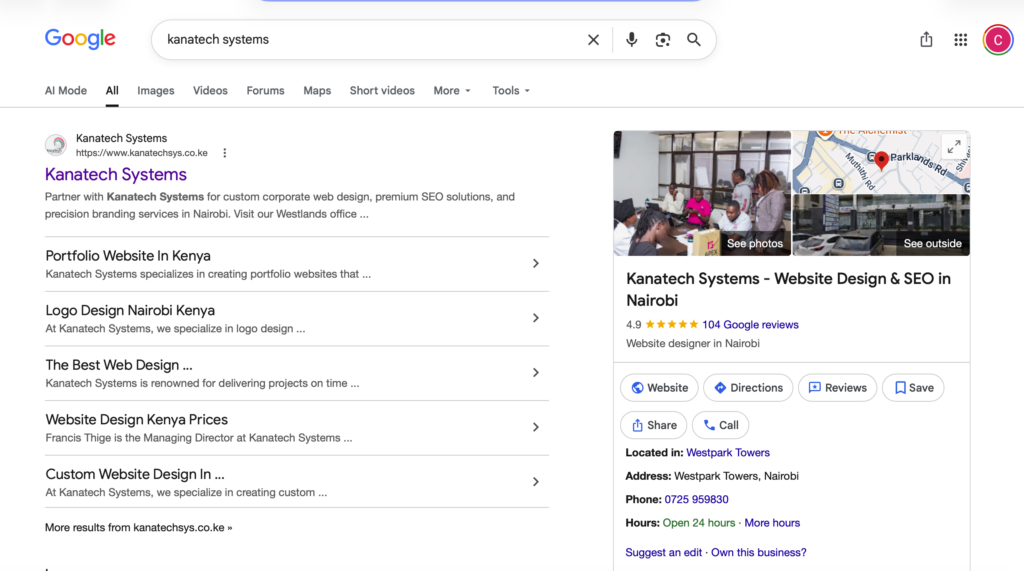Viewport: 1024px width, 571px height.
Task: Click the More hours link
Action: coord(772,523)
